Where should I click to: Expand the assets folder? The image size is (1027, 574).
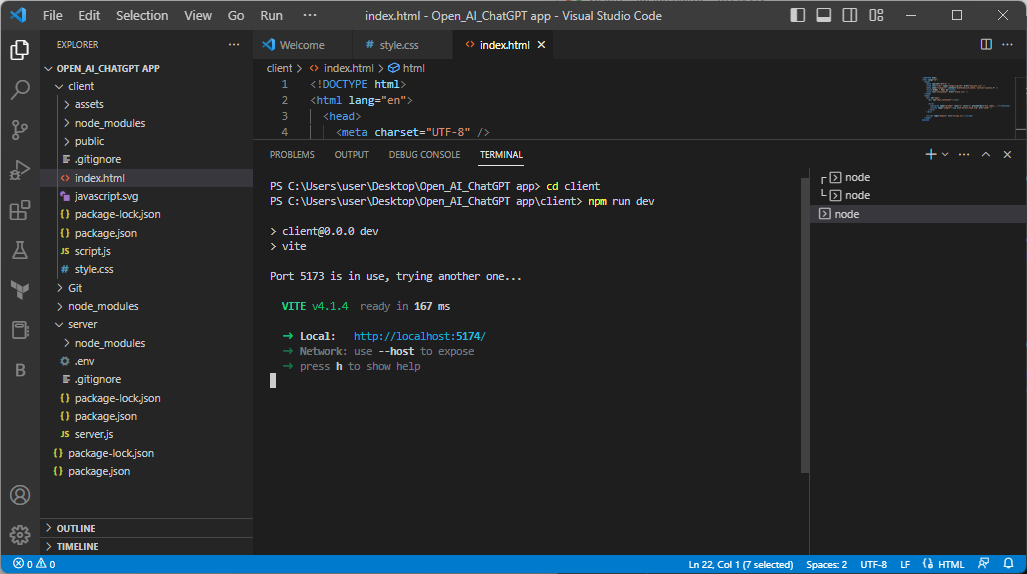click(147, 104)
